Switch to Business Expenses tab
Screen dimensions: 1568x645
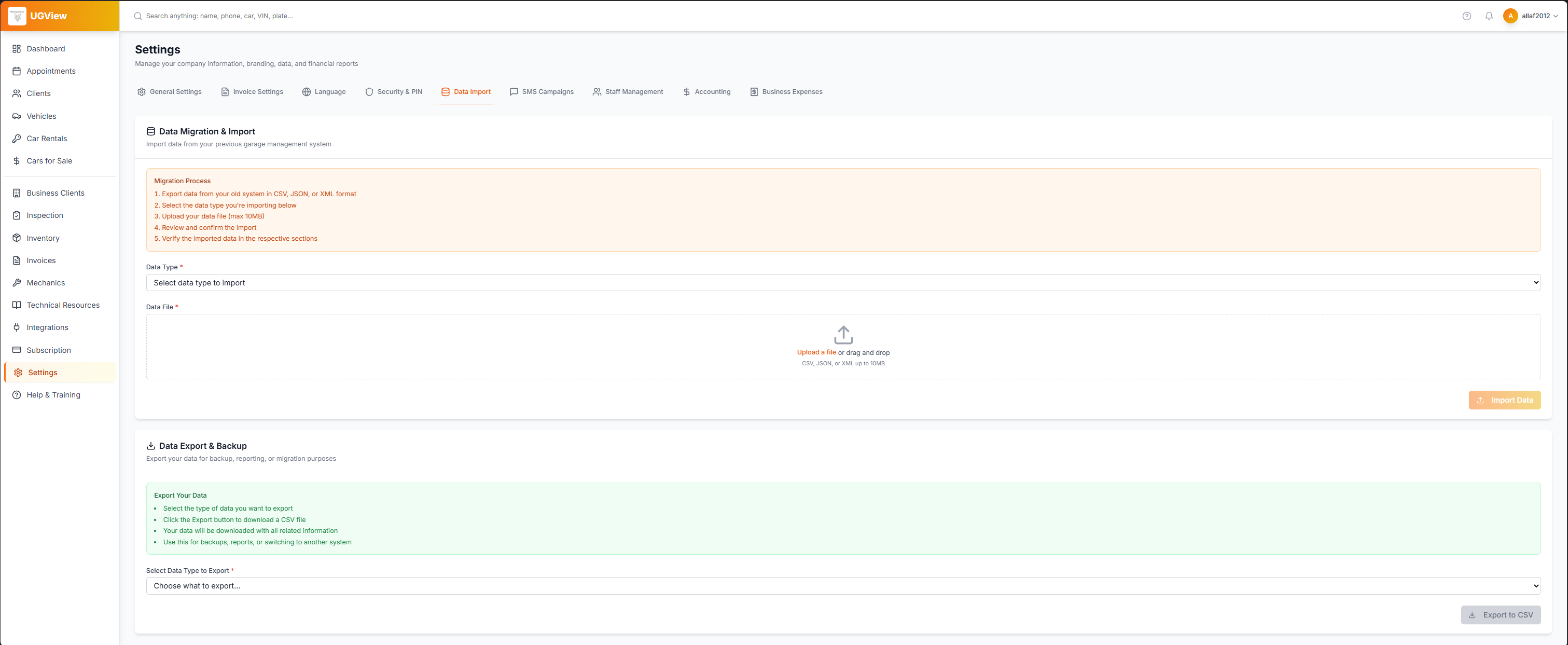click(786, 92)
